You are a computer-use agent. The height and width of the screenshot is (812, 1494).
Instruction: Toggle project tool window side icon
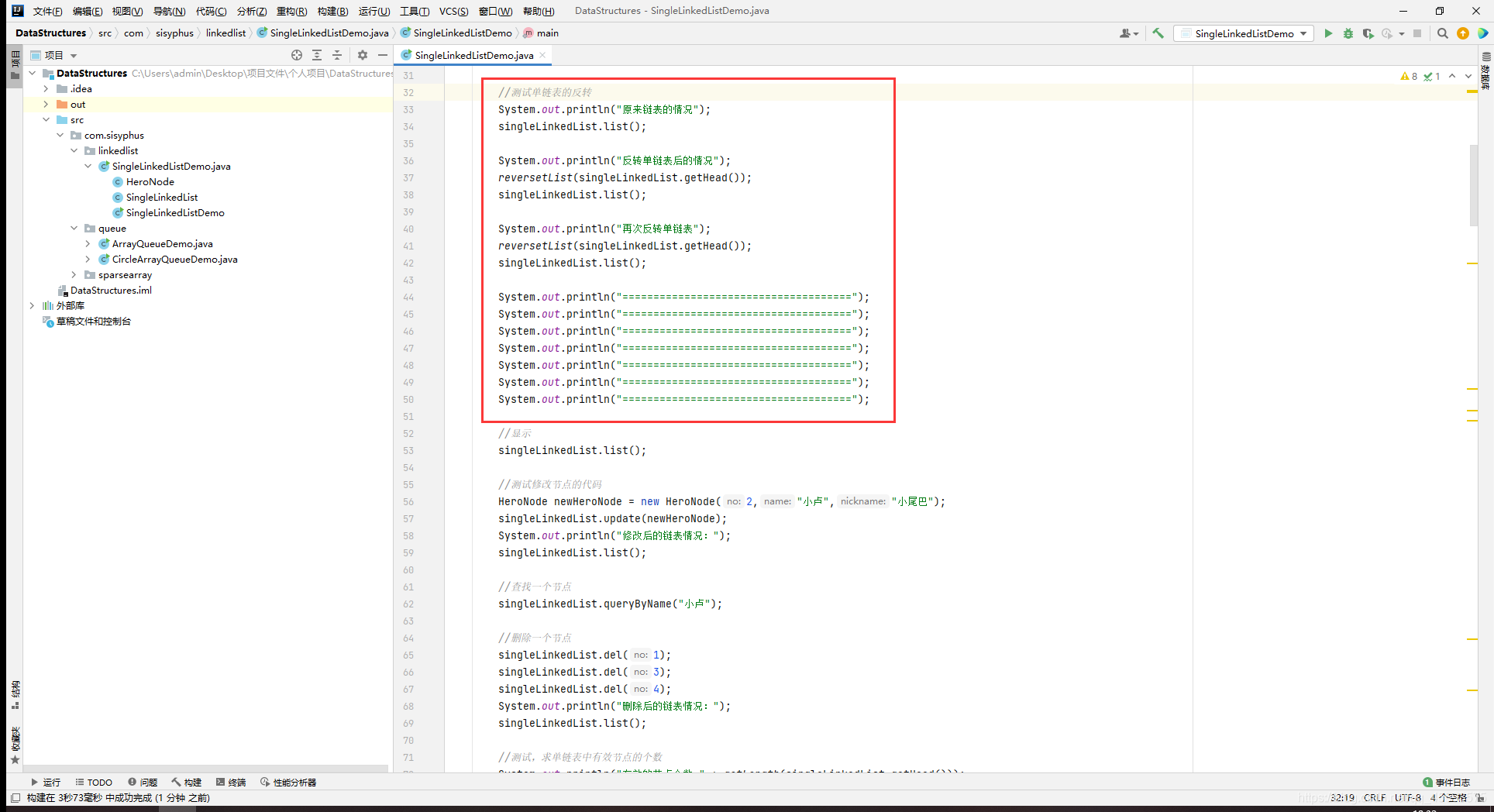(15, 66)
